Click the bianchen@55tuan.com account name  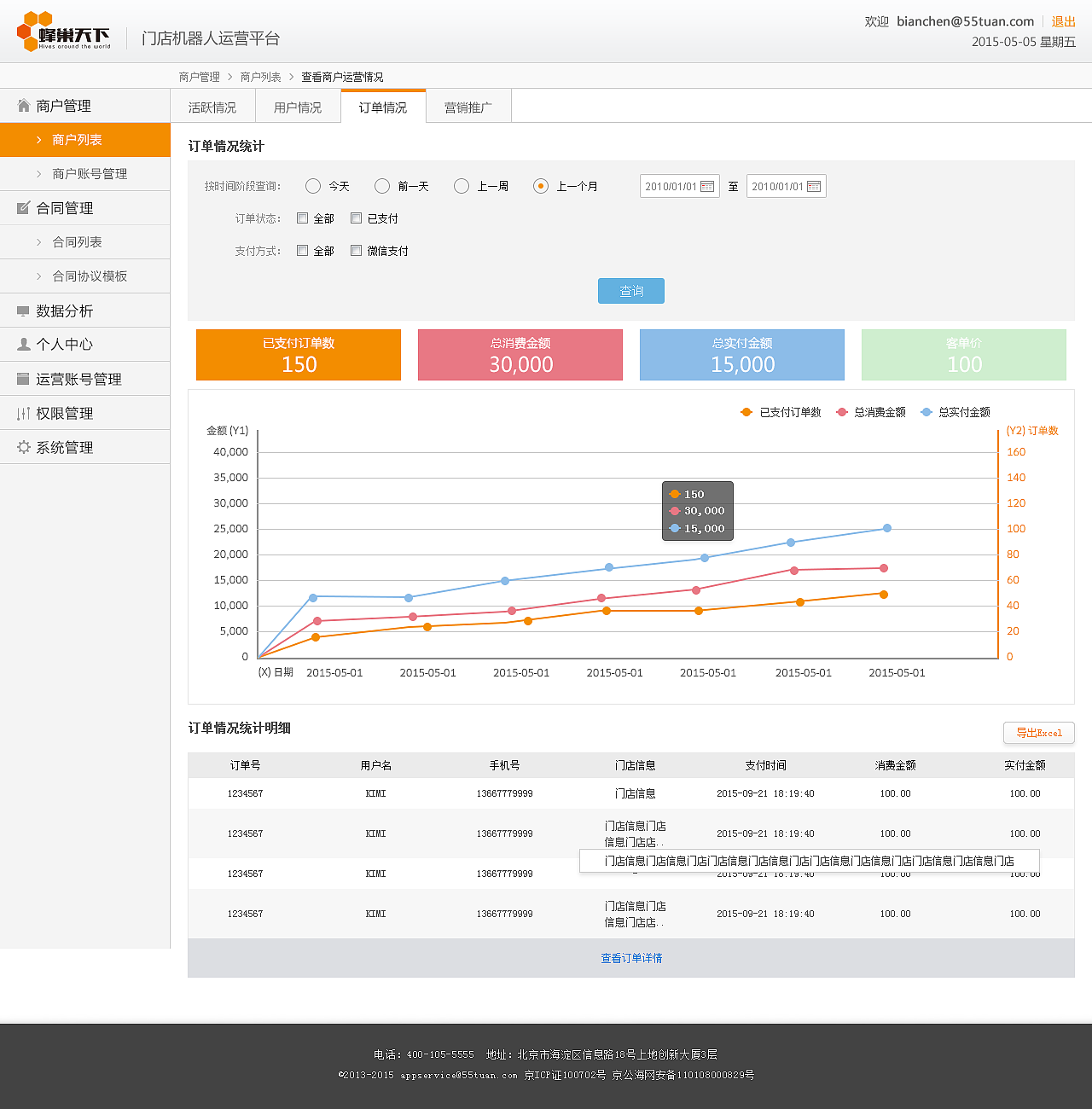pos(965,21)
